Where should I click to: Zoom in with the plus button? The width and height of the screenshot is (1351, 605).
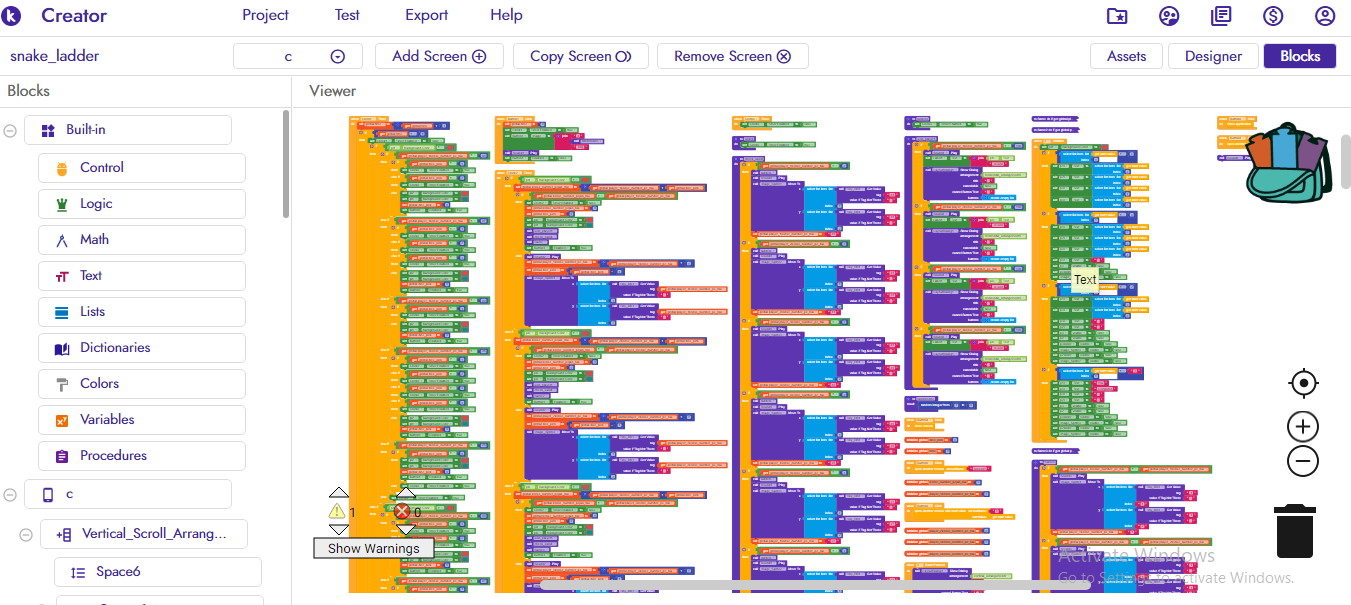click(x=1302, y=427)
